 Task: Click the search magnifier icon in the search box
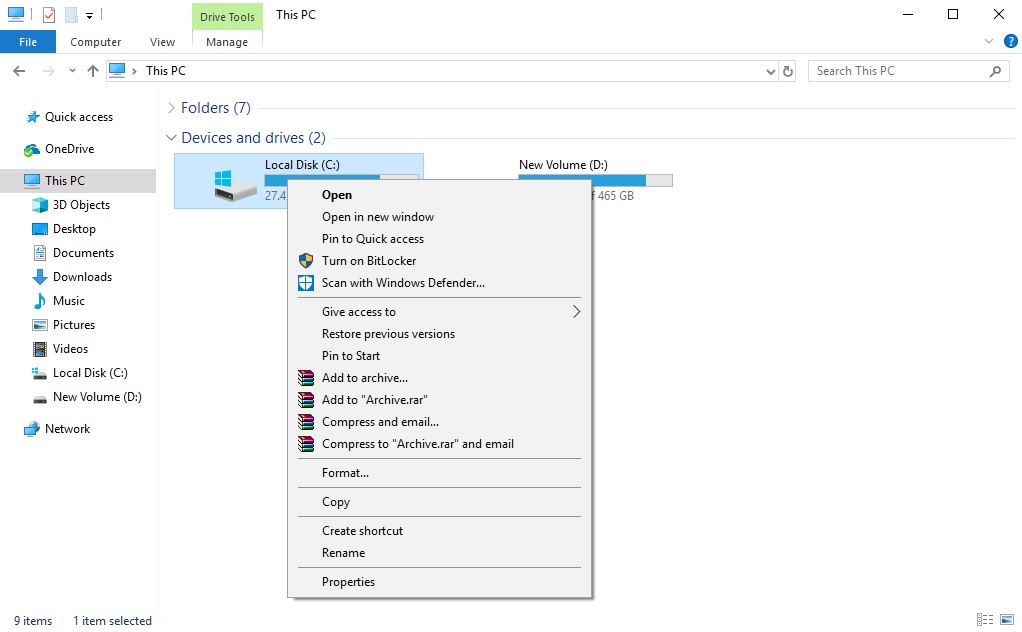[x=995, y=70]
